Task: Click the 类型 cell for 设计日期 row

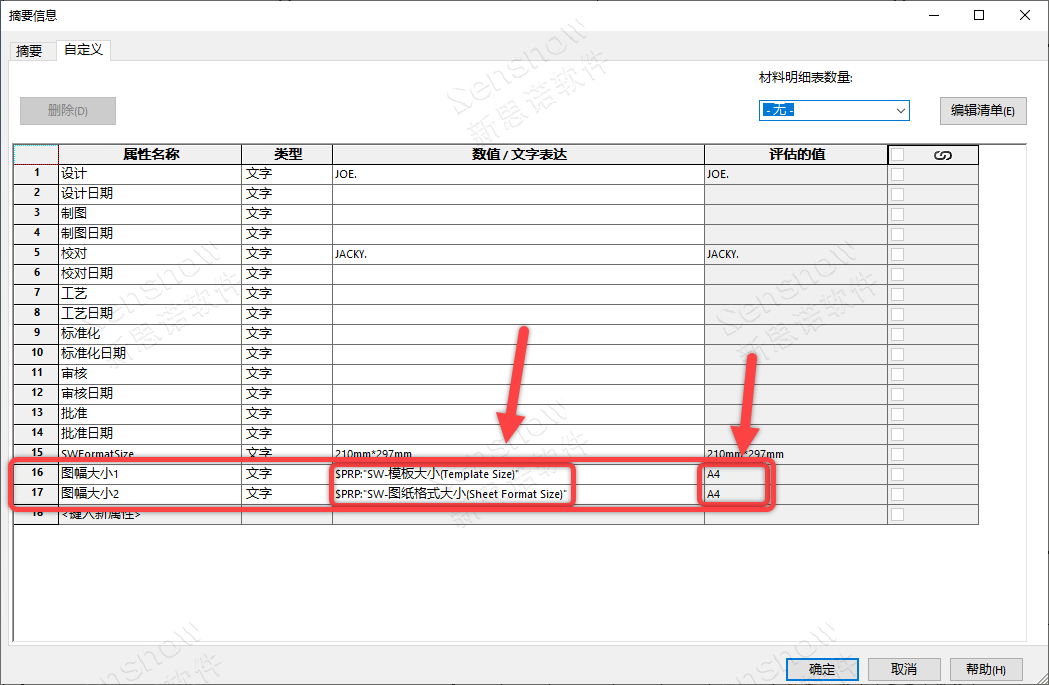Action: pyautogui.click(x=286, y=194)
